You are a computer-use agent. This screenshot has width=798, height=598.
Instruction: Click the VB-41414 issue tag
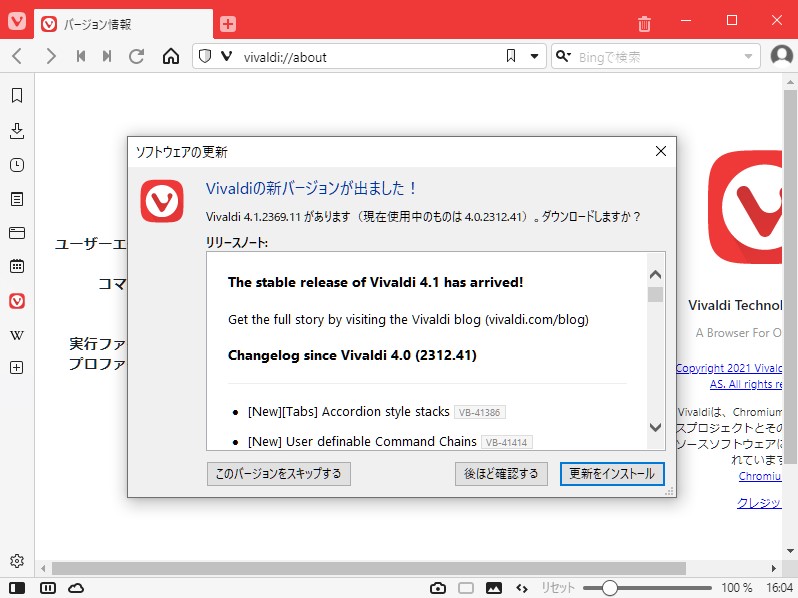pyautogui.click(x=506, y=442)
